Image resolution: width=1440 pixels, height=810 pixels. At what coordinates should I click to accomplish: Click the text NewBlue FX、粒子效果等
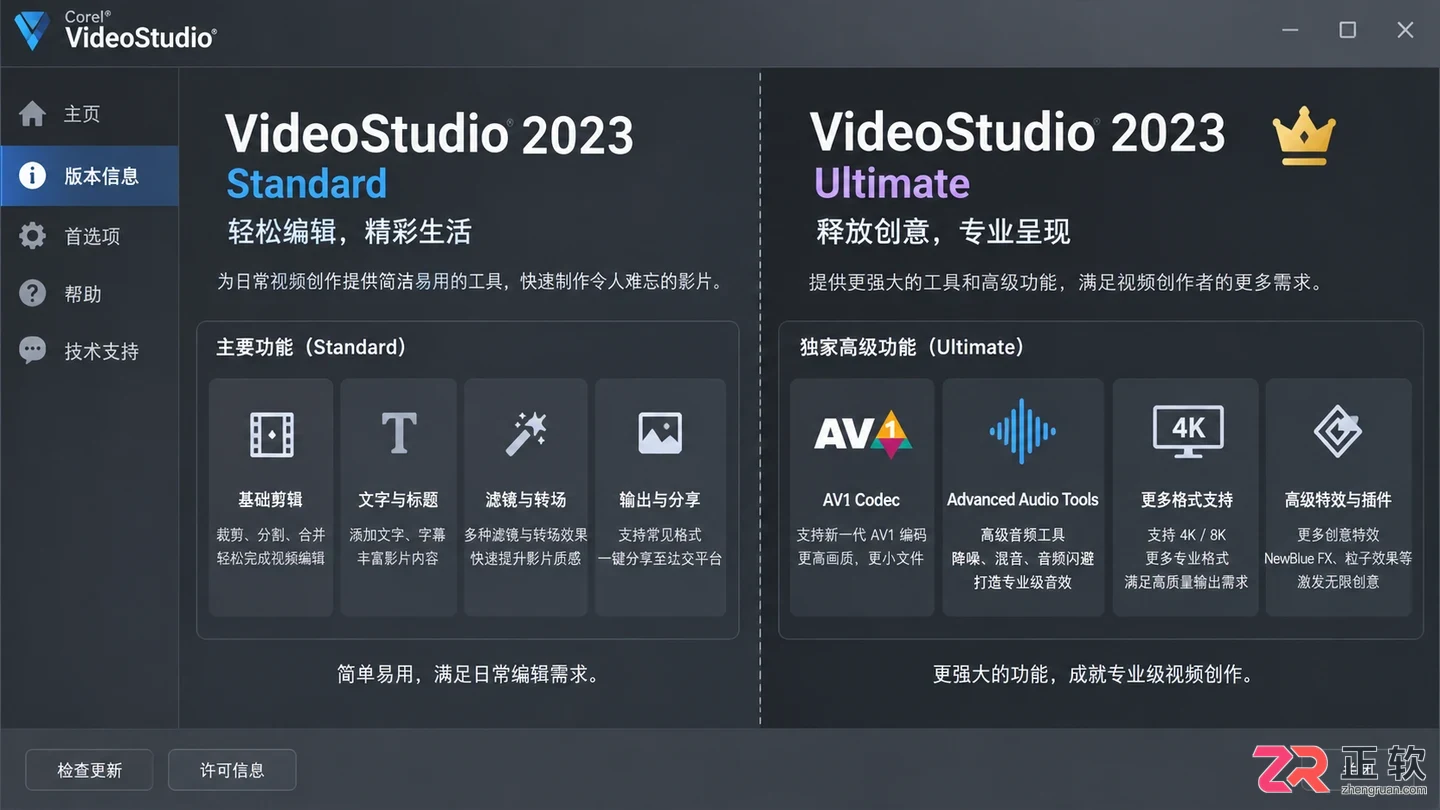pos(1338,558)
